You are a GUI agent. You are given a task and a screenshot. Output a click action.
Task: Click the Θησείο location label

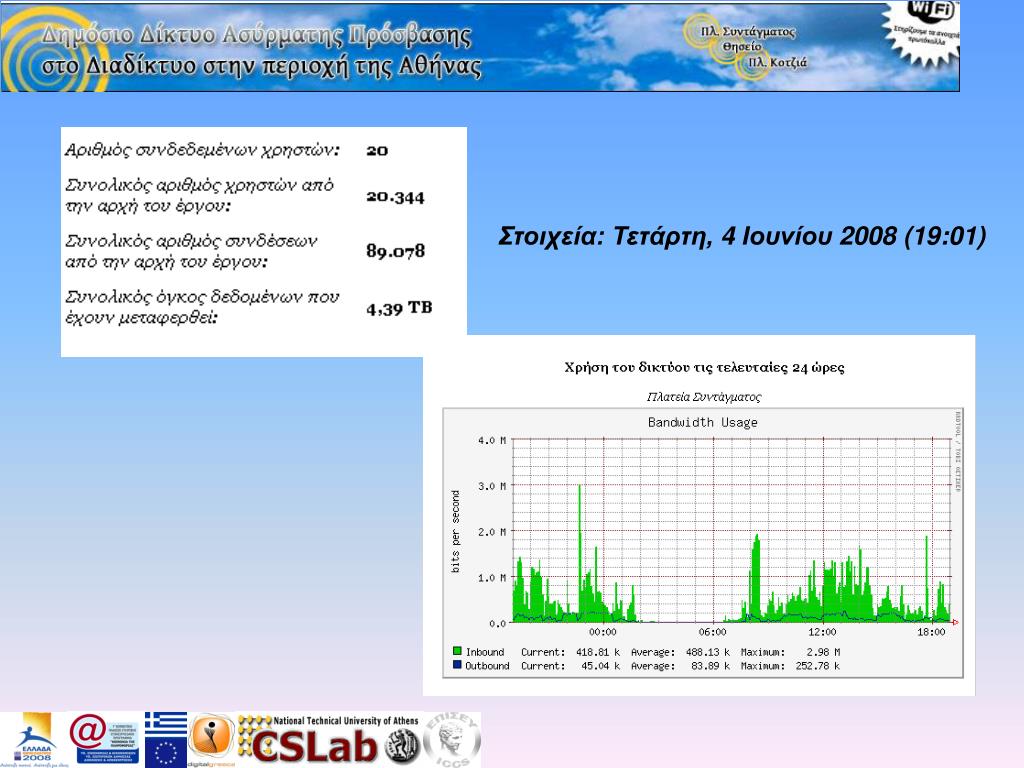tap(742, 47)
